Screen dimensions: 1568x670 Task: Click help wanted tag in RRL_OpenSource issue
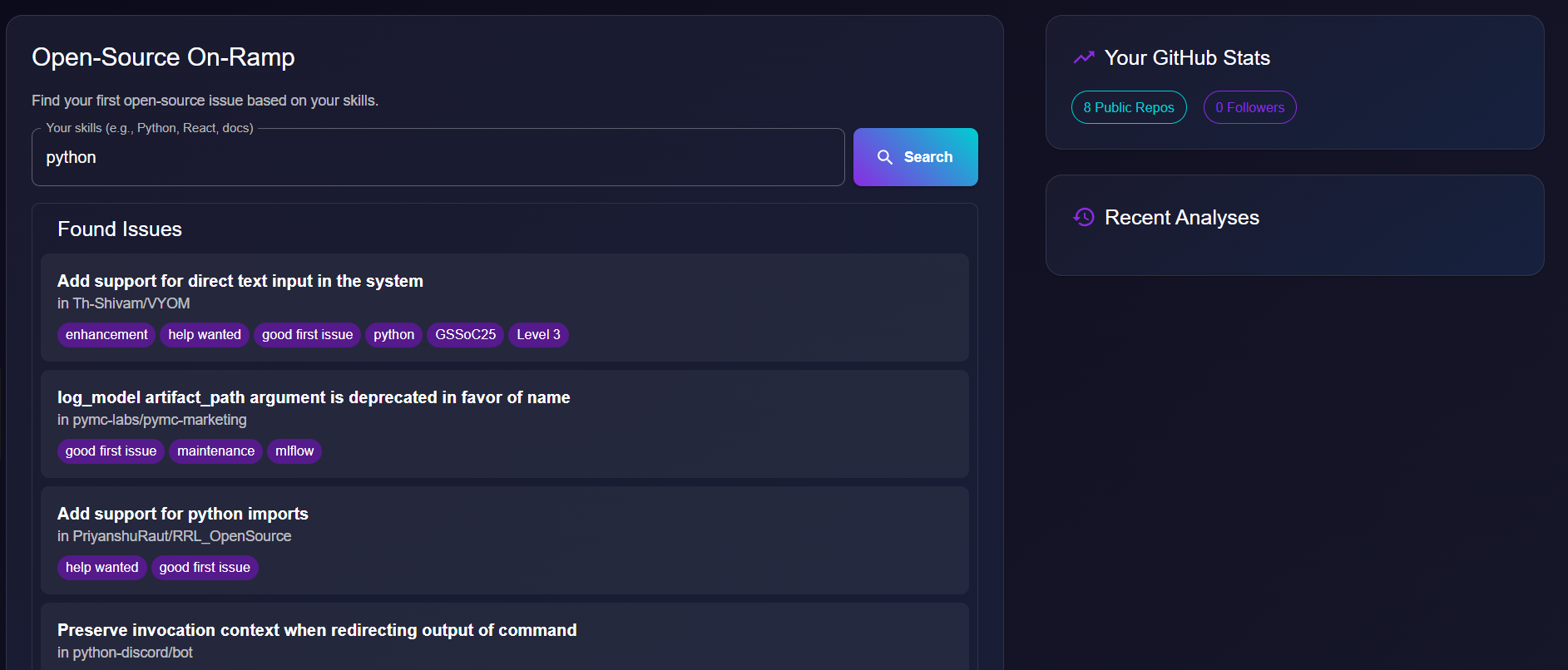[101, 567]
